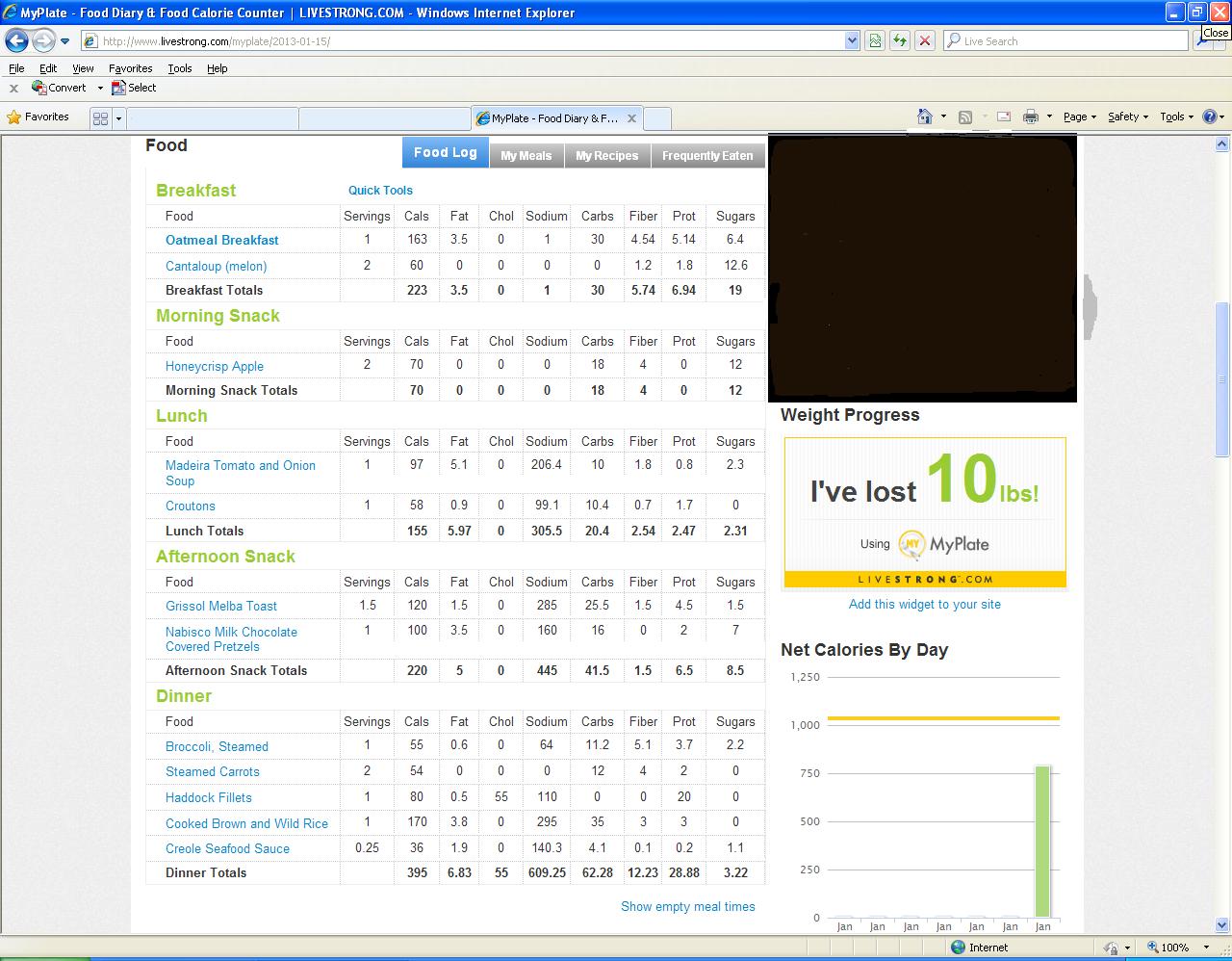This screenshot has height=961, width=1232.
Task: Open the Quick Tools link
Action: coord(380,191)
